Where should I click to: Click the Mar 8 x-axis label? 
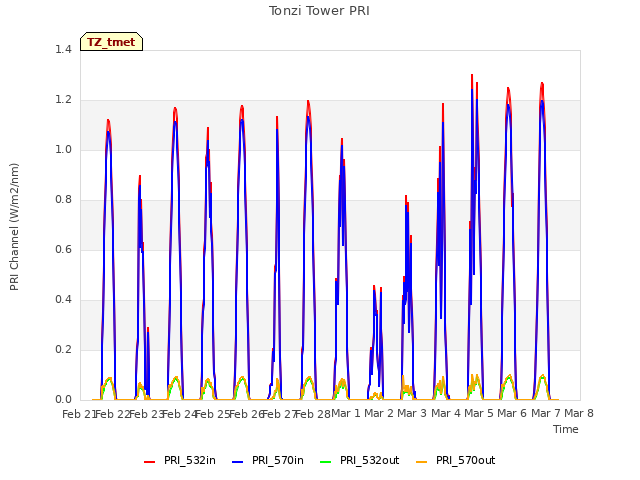579,413
